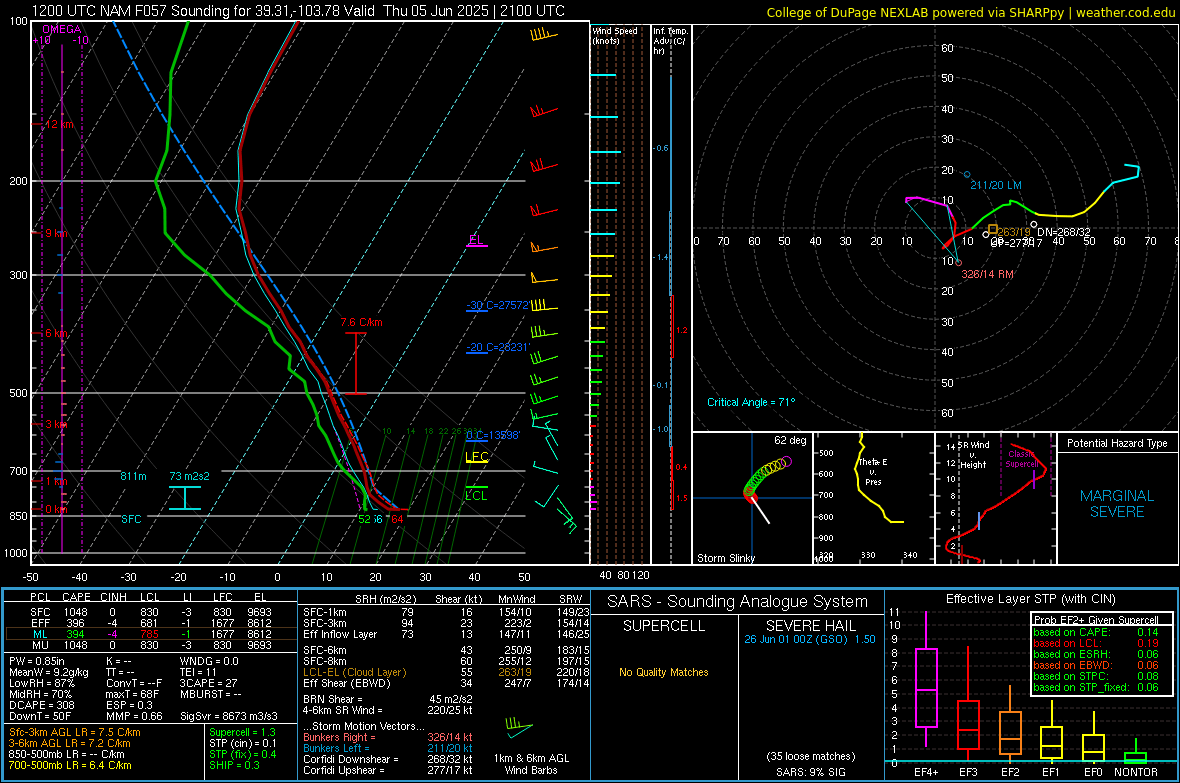1180x783 pixels.
Task: Click the 'Eff Inflow Layer' table row
Action: coord(446,634)
